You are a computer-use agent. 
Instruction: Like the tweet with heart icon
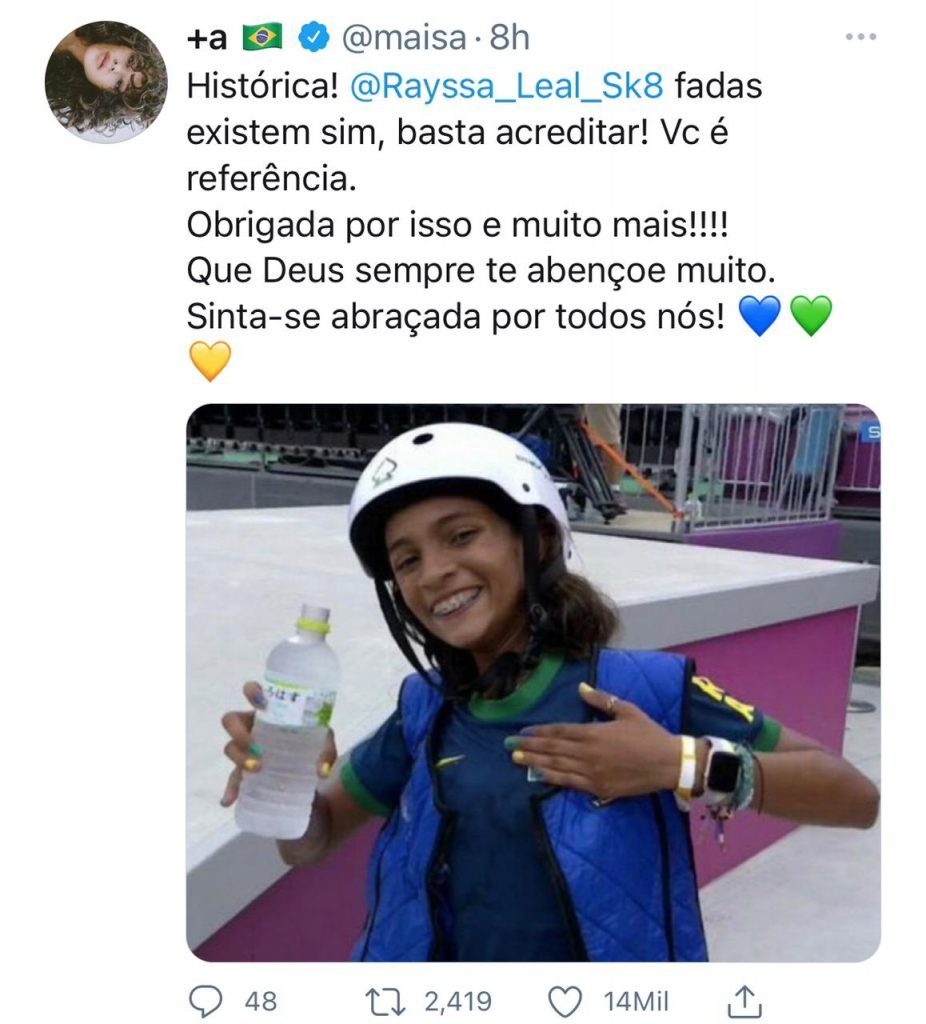(564, 1001)
